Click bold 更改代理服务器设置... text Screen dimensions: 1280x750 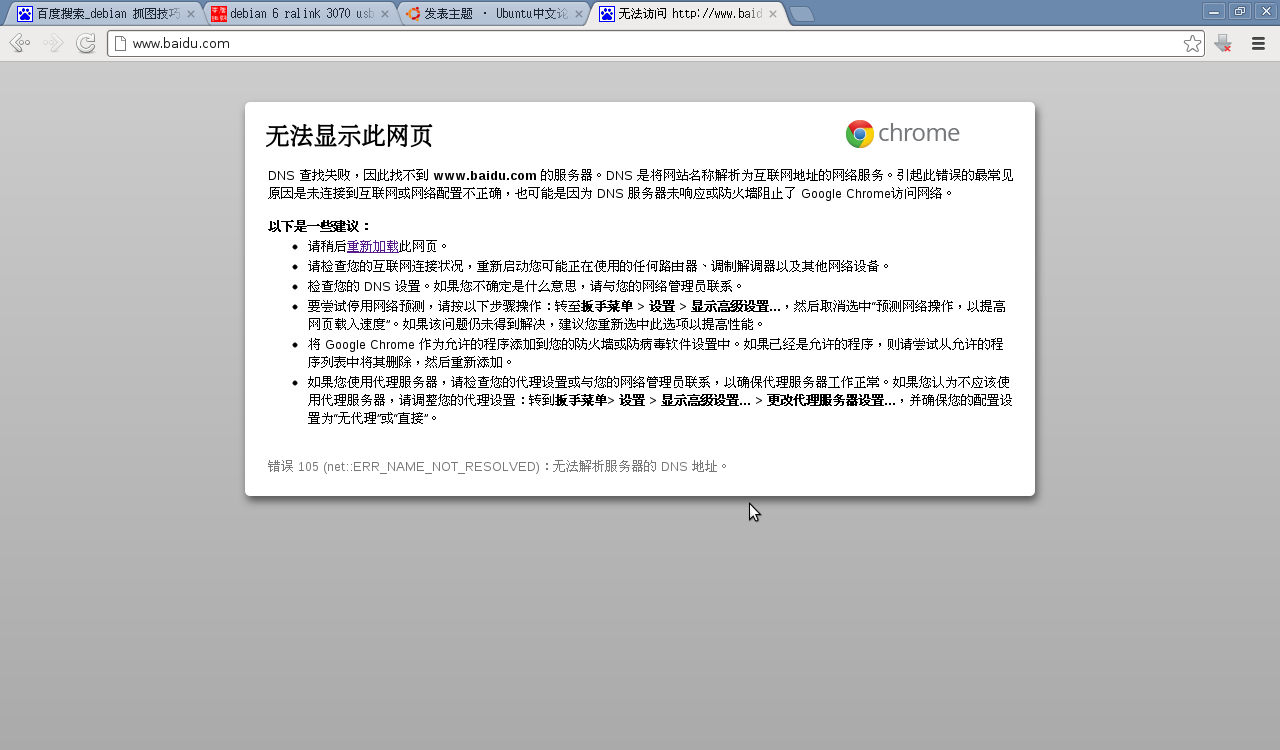tap(831, 400)
